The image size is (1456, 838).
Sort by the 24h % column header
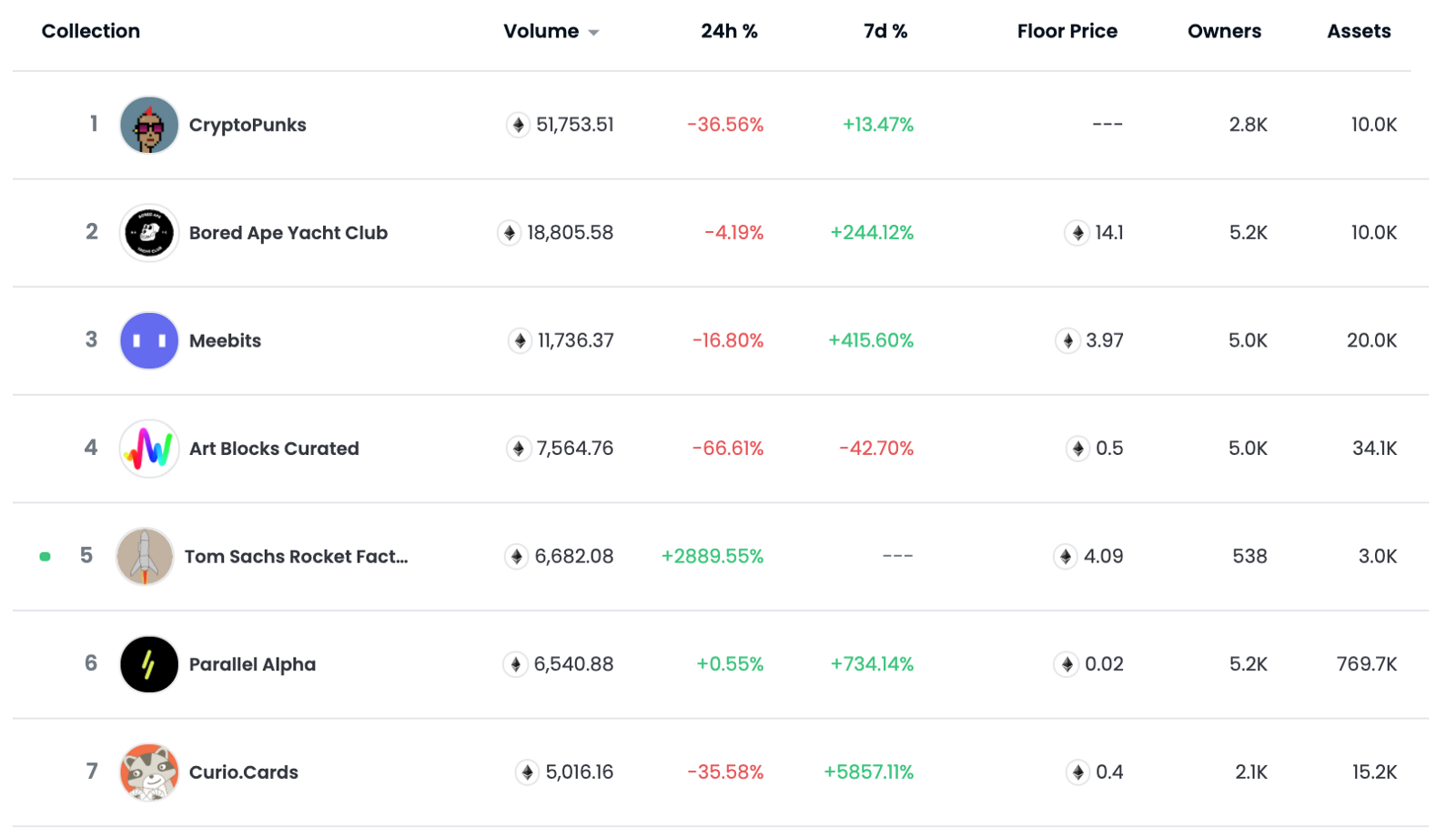[x=728, y=30]
